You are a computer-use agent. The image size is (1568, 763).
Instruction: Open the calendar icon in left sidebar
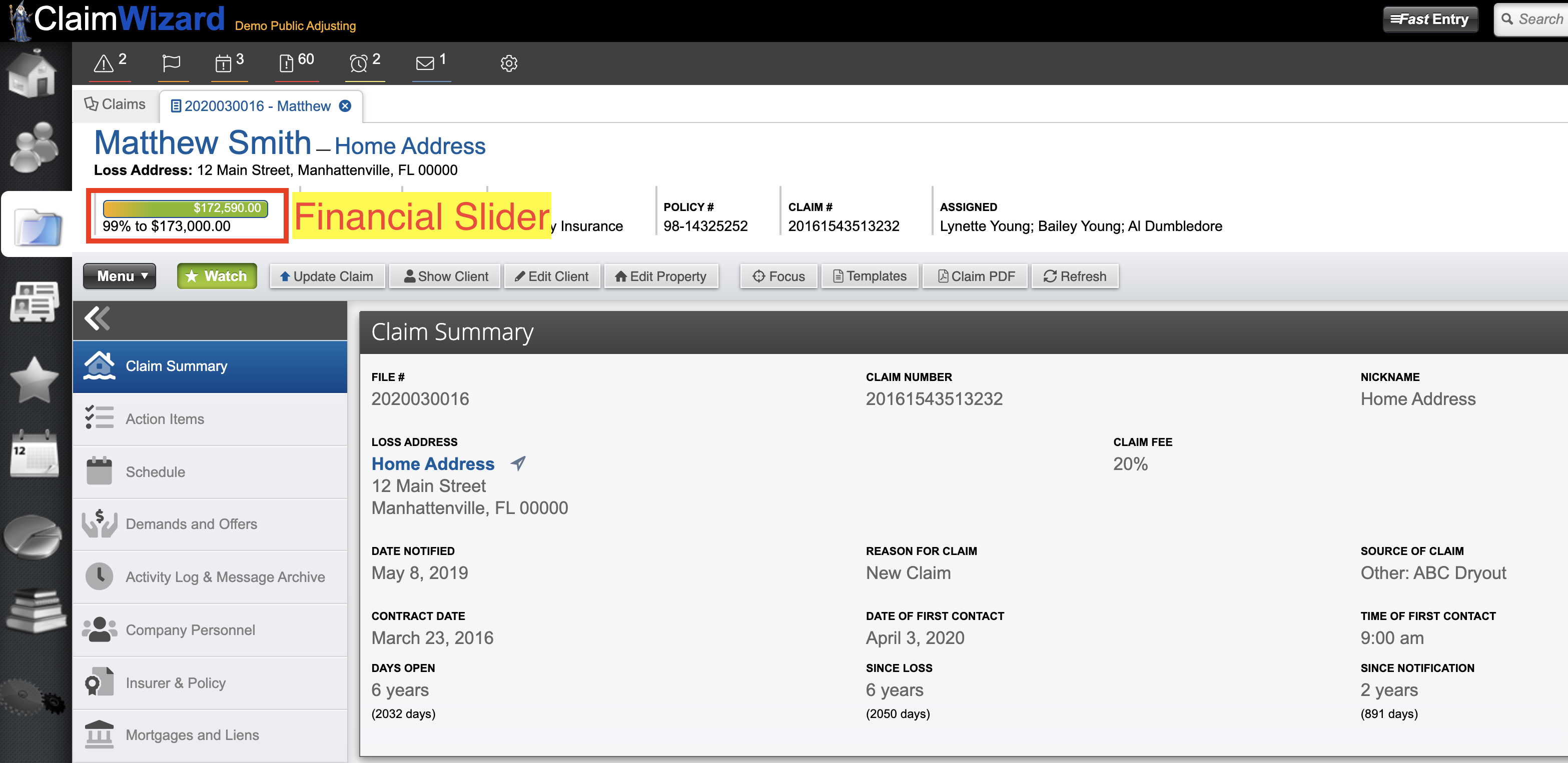click(35, 454)
